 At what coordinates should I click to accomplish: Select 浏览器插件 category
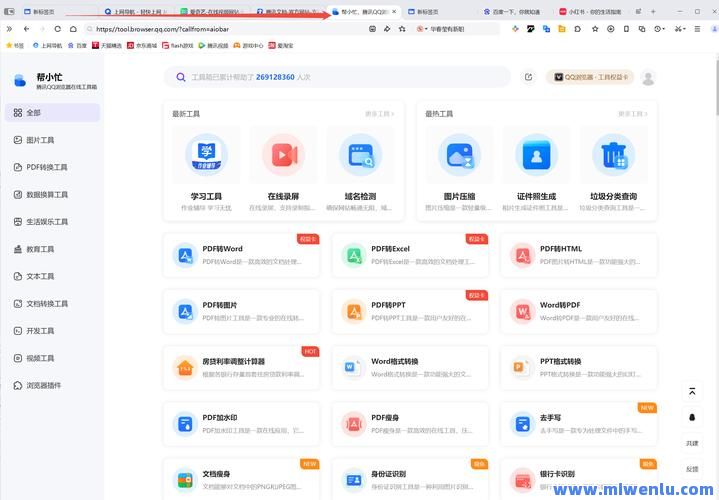[x=52, y=385]
